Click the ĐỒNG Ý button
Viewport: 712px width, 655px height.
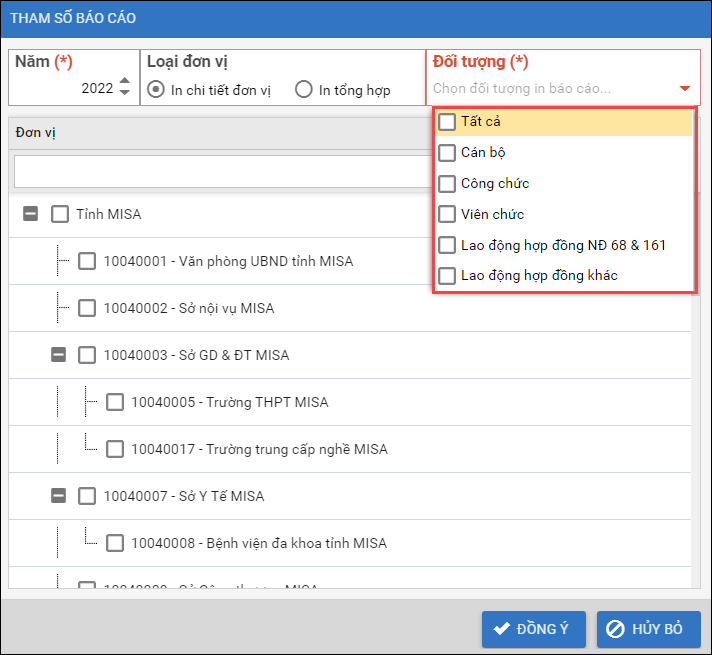(533, 629)
